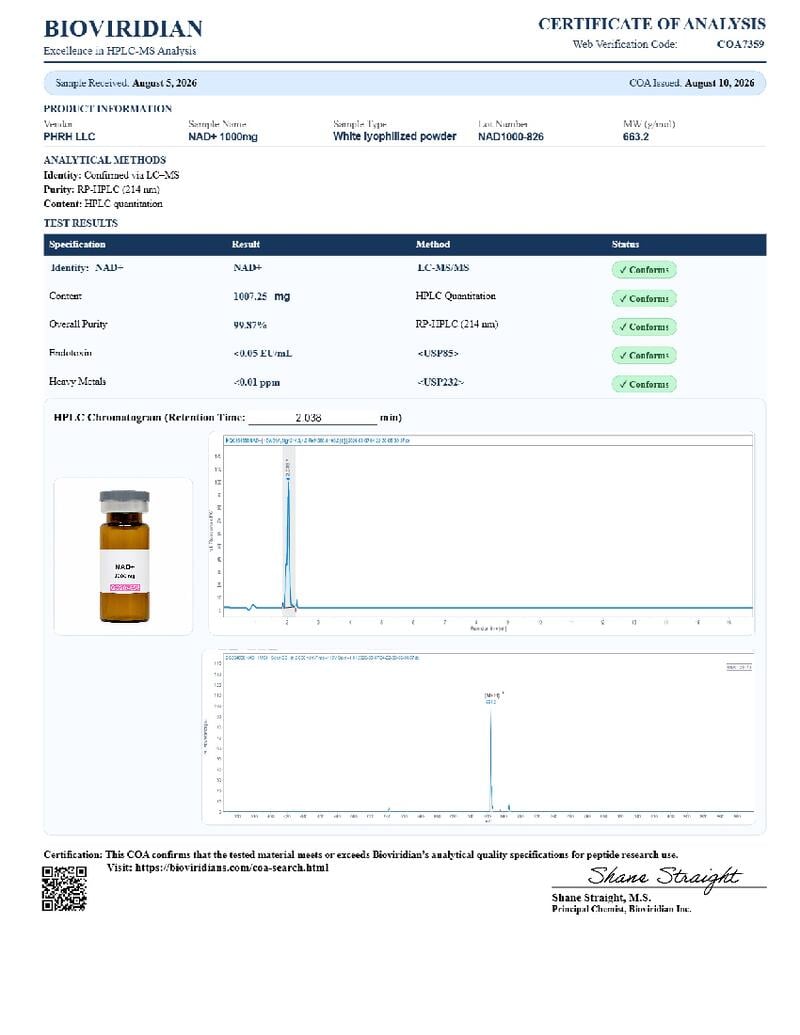The width and height of the screenshot is (800, 1035).
Task: Click the Shane Straight signature
Action: [664, 878]
